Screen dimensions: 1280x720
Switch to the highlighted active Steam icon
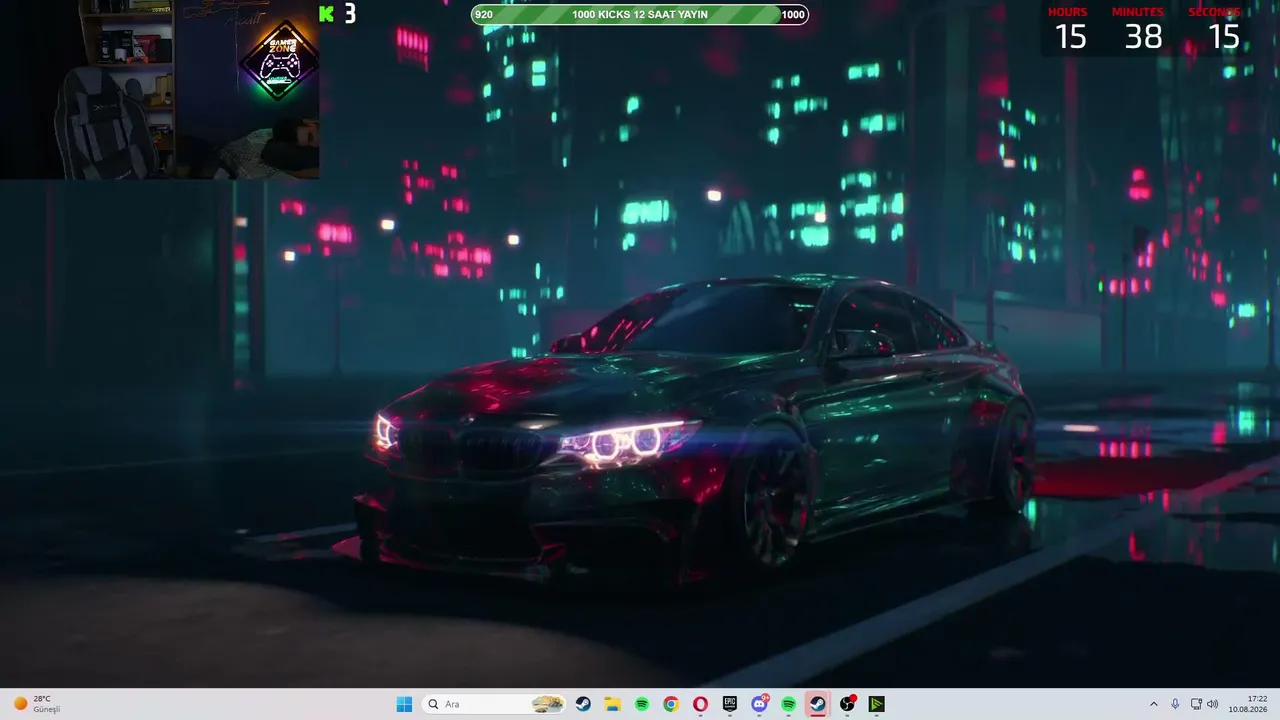point(818,704)
